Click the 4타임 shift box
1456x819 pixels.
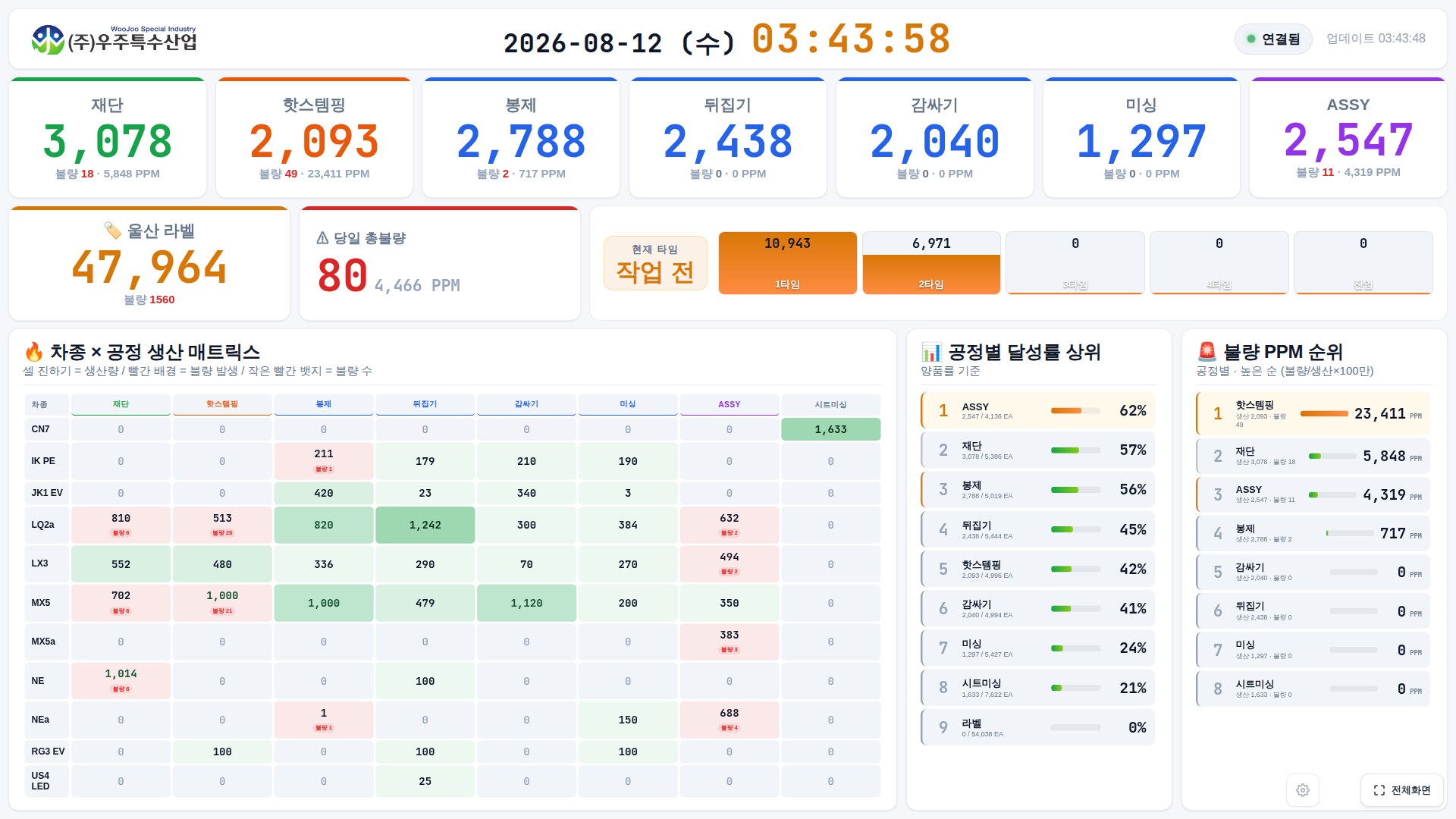coord(1219,262)
